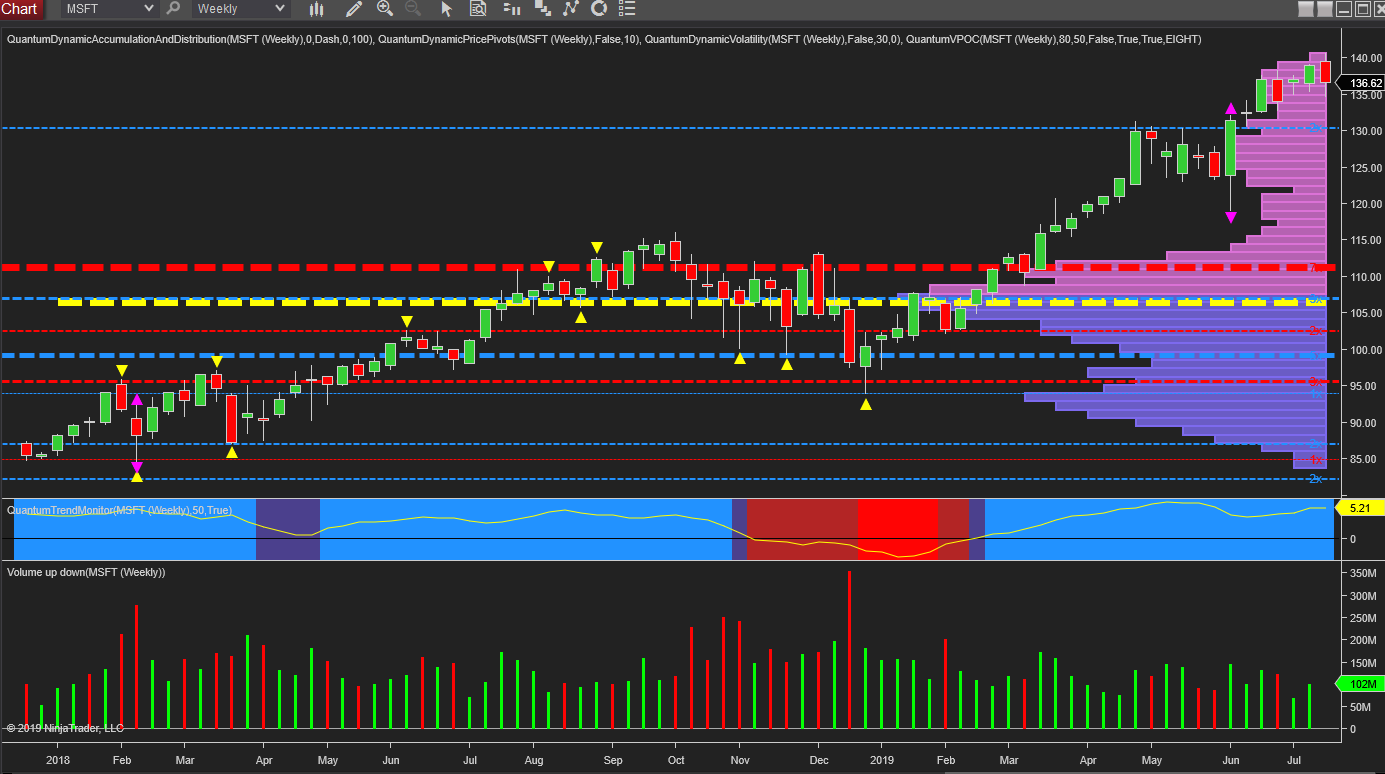The height and width of the screenshot is (774, 1385).
Task: Select the Chart tab
Action: coord(22,9)
